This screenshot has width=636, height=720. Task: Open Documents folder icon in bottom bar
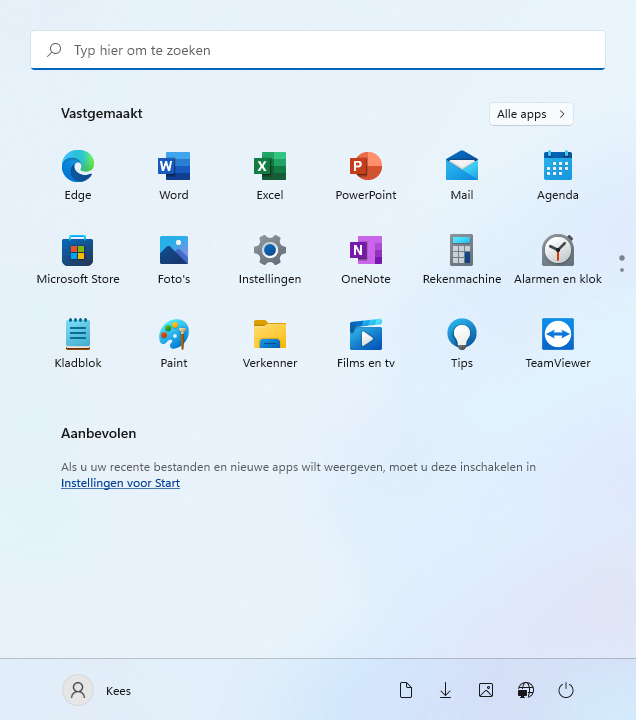pos(406,690)
